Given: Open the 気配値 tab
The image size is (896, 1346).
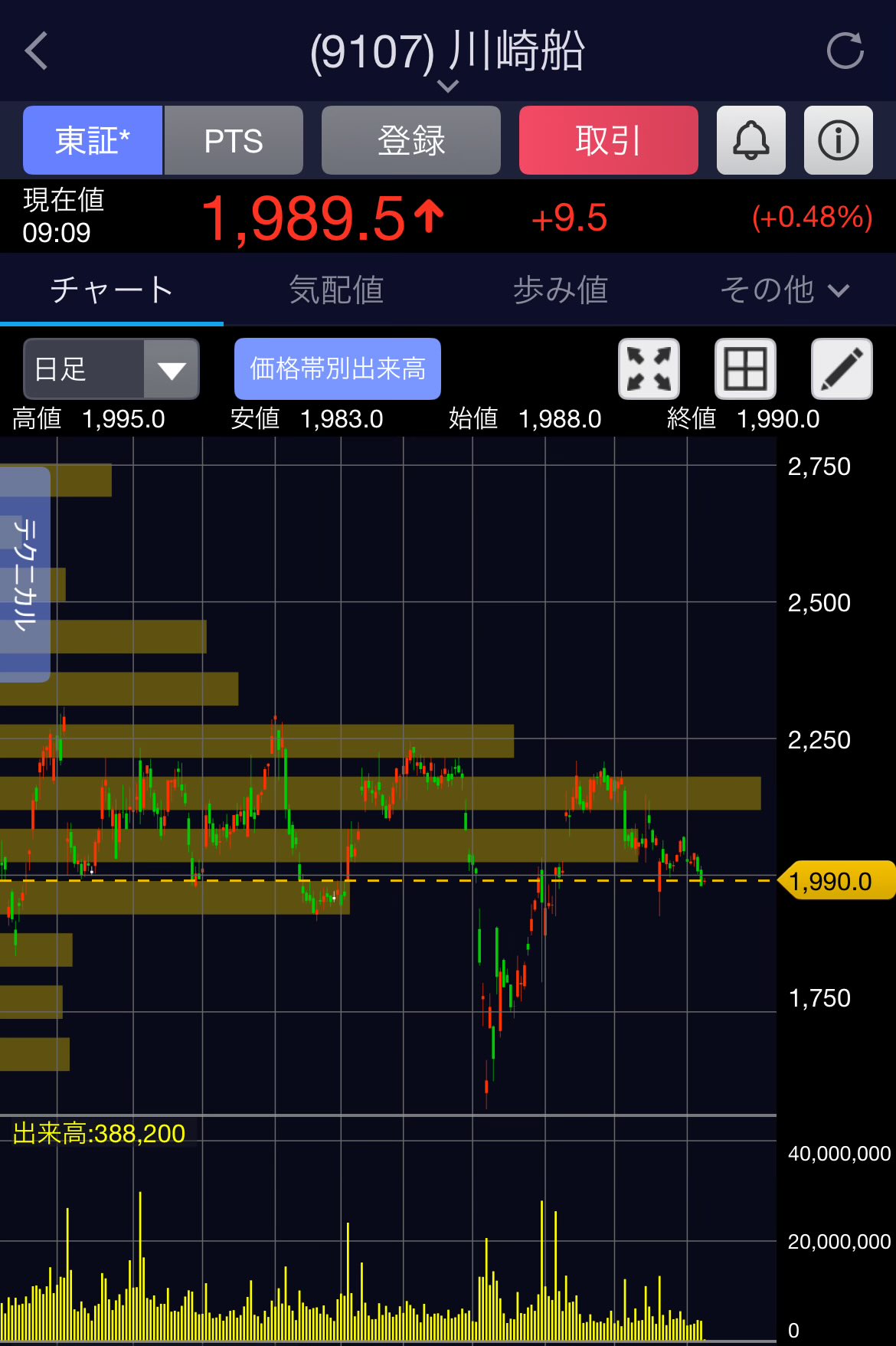Looking at the screenshot, I should (336, 290).
